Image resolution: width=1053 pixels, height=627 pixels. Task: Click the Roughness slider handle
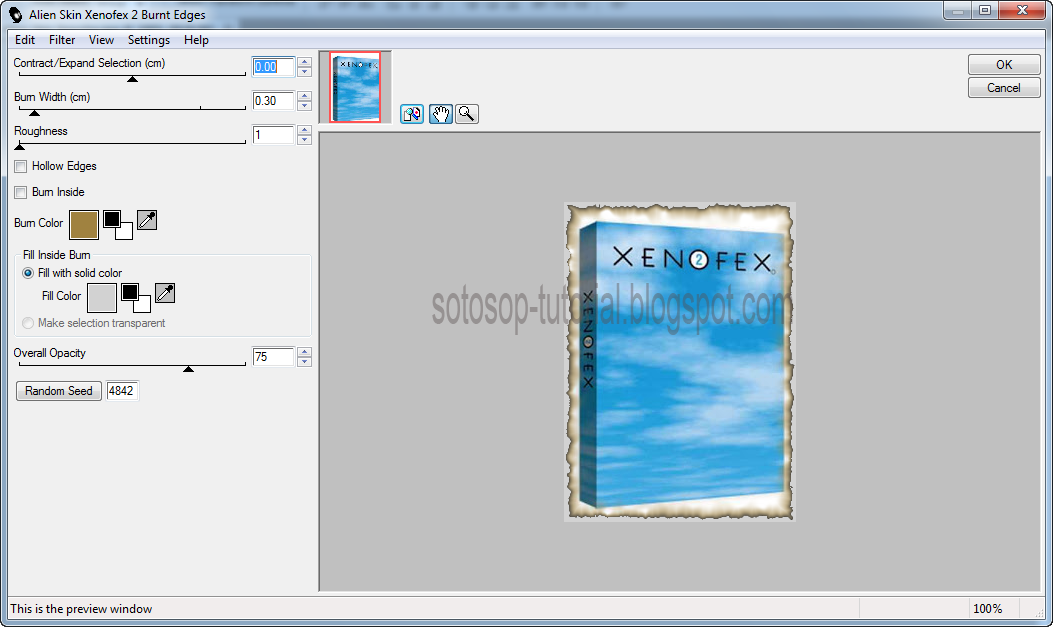click(19, 146)
